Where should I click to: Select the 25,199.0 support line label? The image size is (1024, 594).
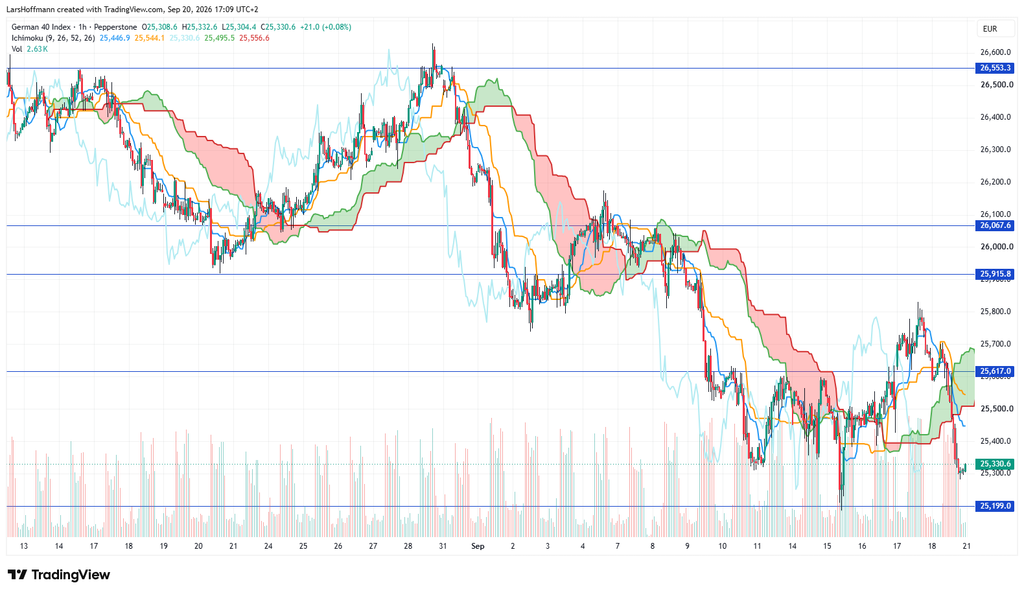click(995, 506)
